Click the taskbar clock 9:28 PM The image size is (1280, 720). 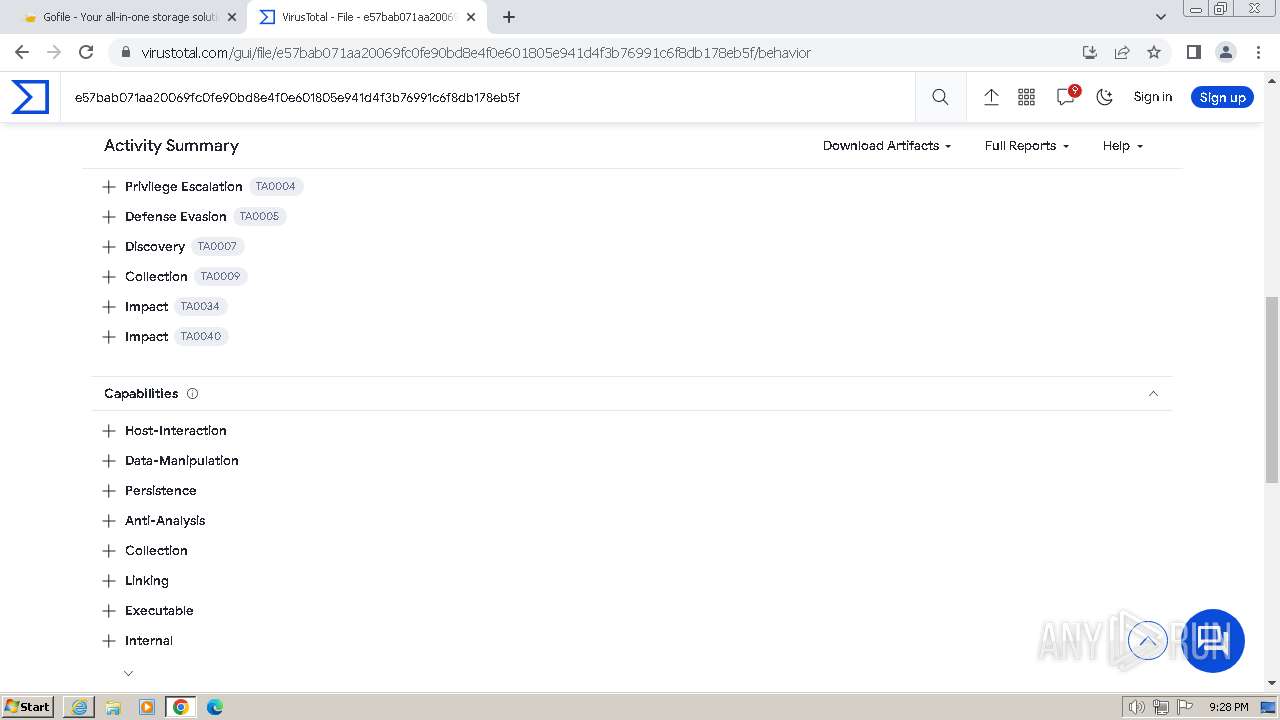point(1228,707)
